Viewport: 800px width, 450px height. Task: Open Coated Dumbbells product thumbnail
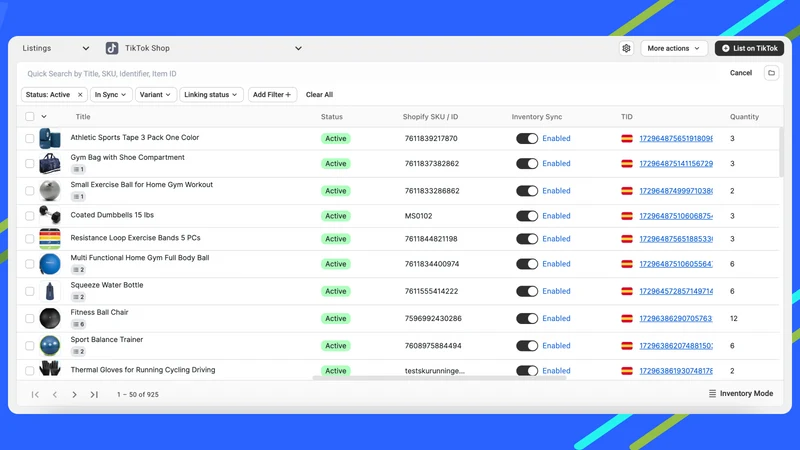click(49, 215)
